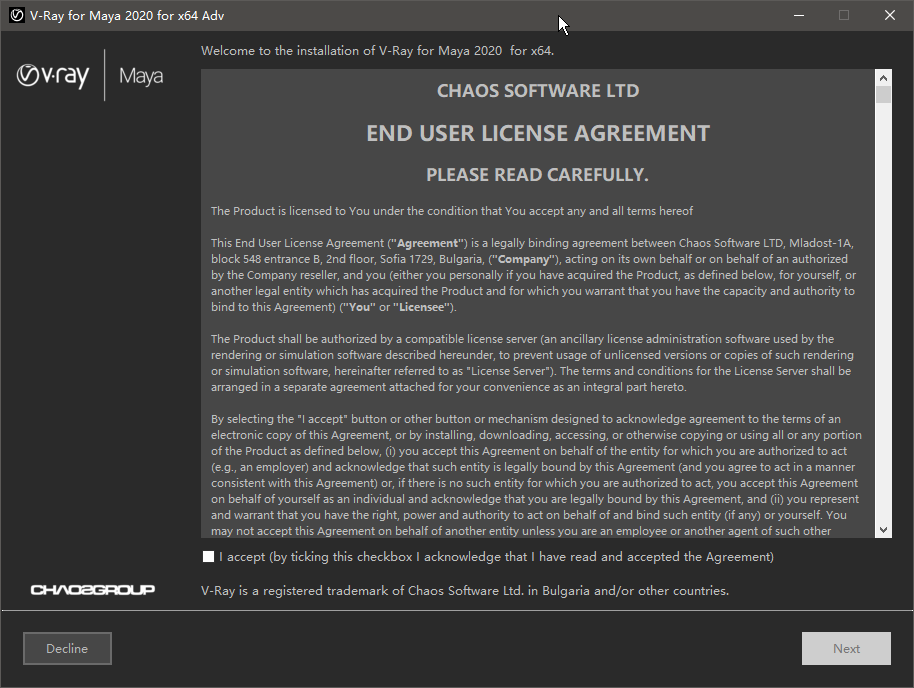Click the Decline button

tap(67, 648)
